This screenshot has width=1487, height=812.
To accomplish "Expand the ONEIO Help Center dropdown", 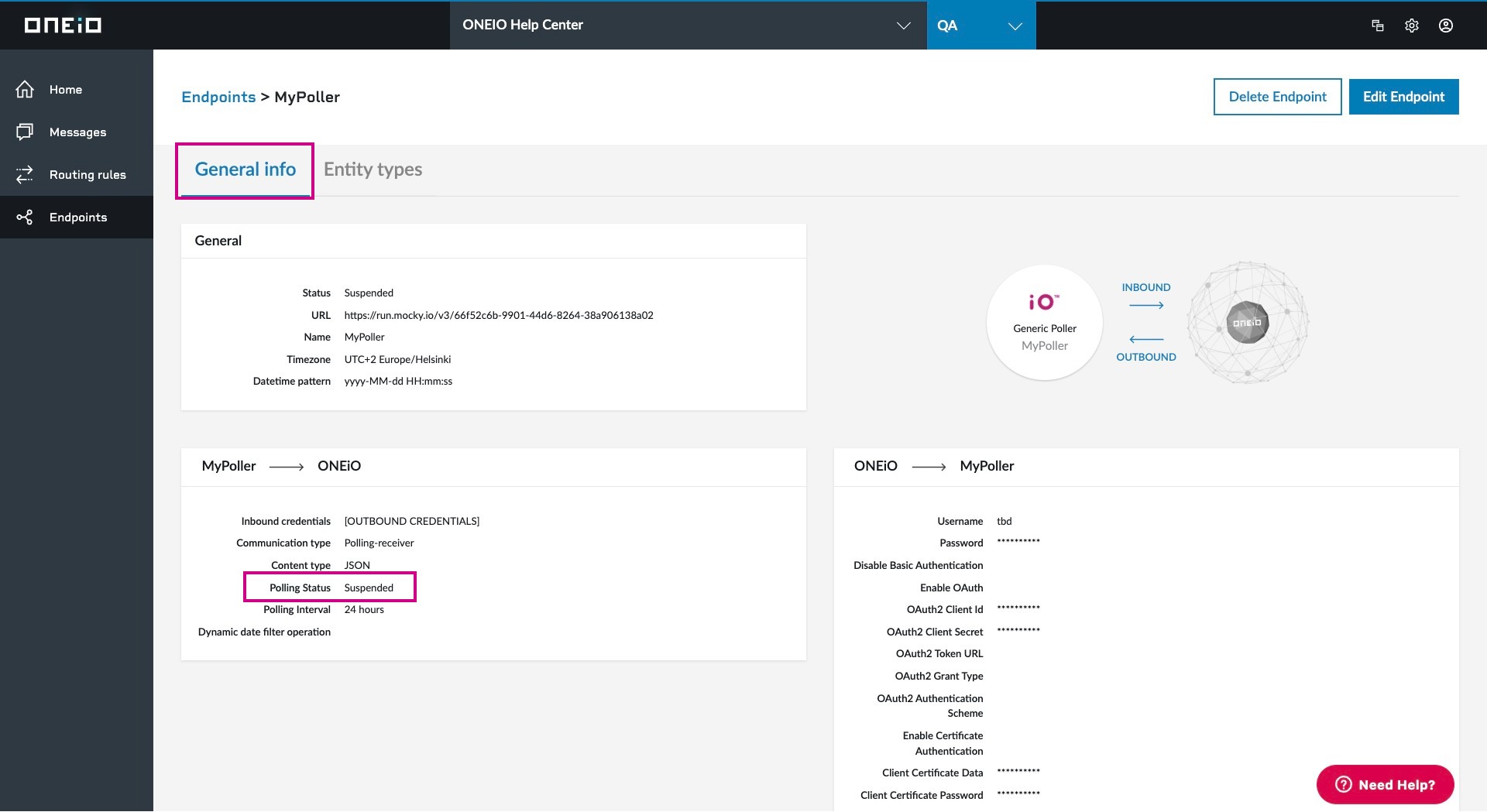I will [x=688, y=25].
